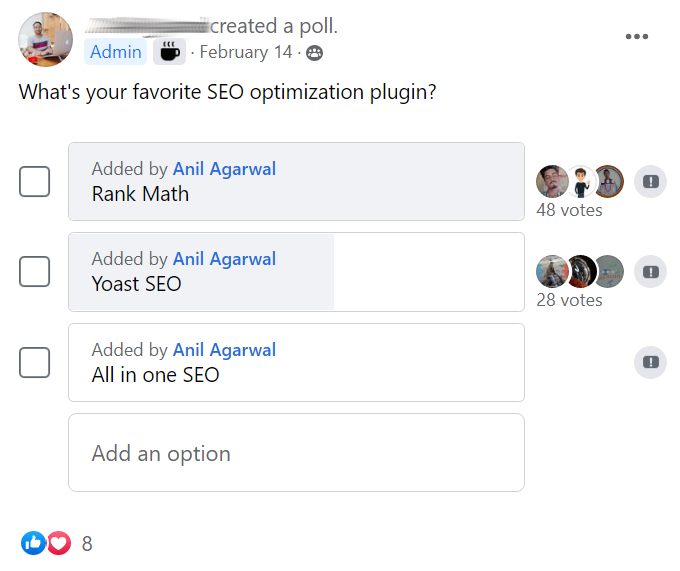The image size is (680, 571).
Task: Open the poll creator's profile picture
Action: pyautogui.click(x=46, y=39)
